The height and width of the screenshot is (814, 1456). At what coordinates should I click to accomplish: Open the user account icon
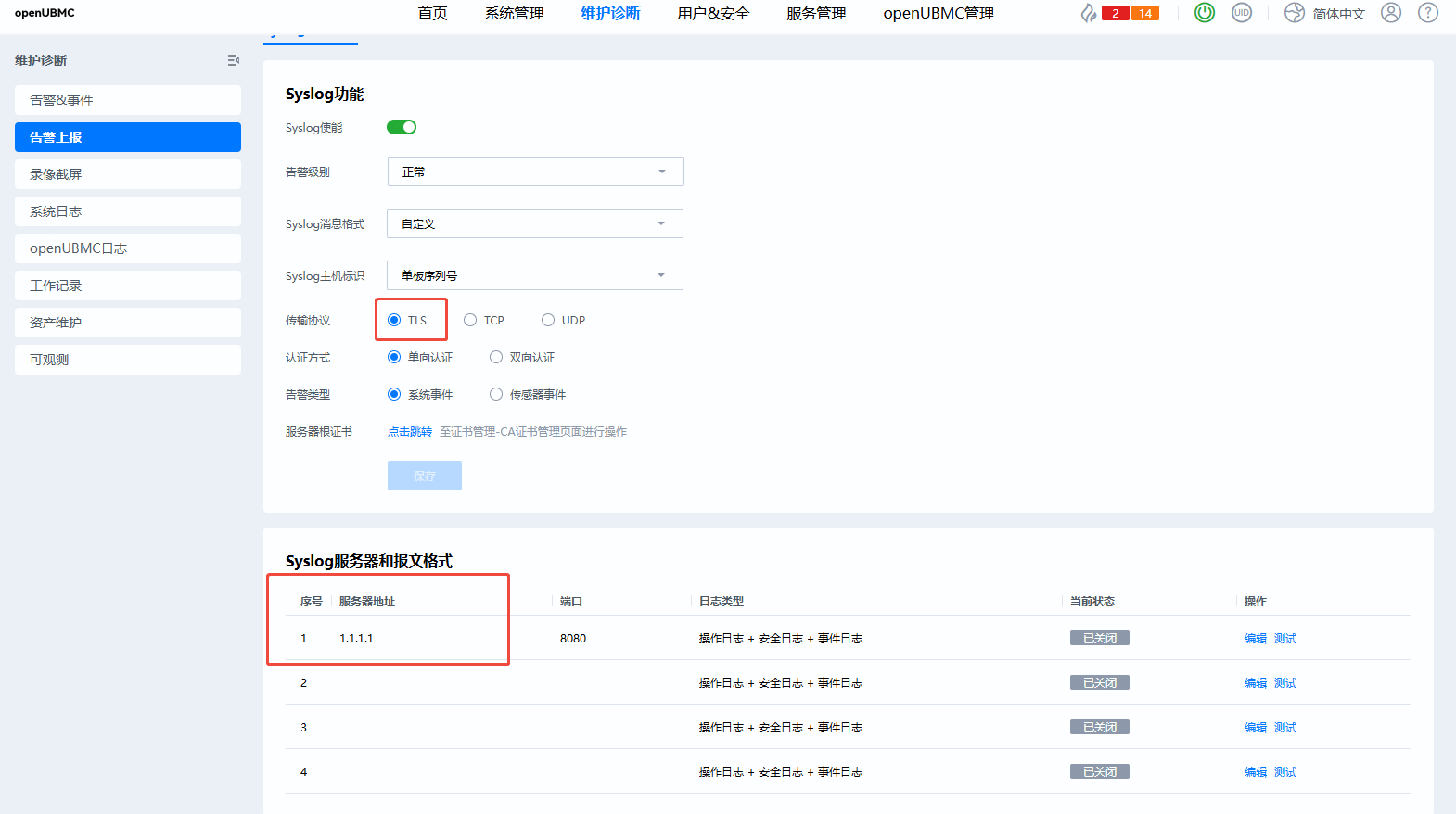point(1391,13)
